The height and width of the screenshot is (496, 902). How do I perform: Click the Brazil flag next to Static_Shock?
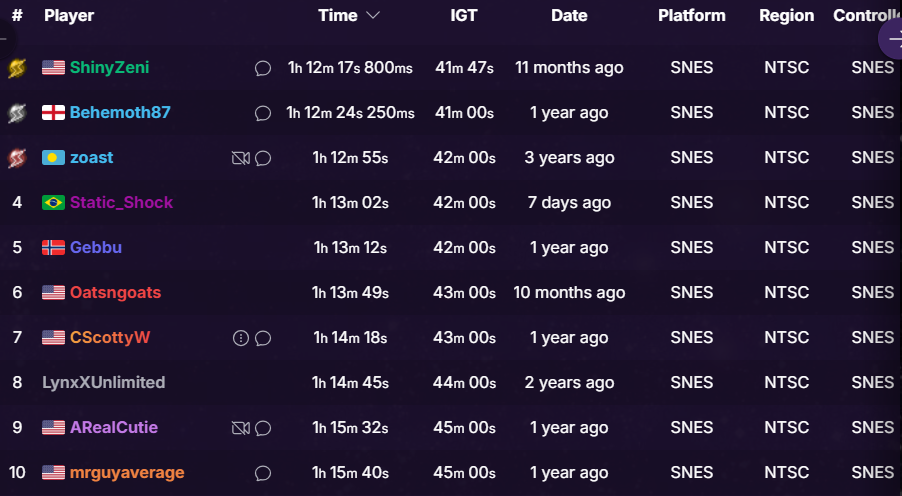pos(53,203)
